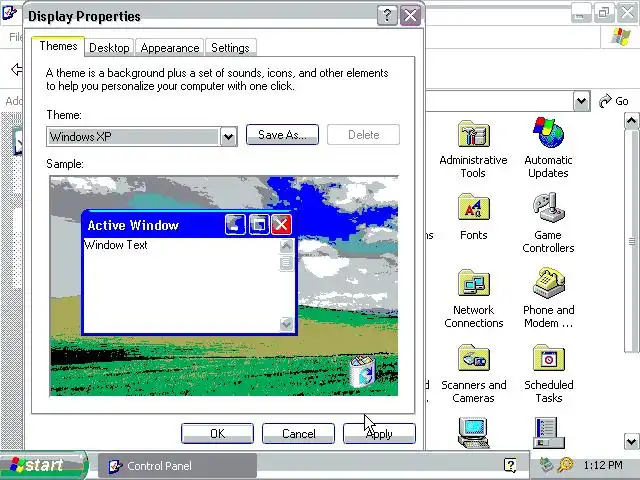This screenshot has width=640, height=480.
Task: Click the Display Properties title bar
Action: click(224, 16)
